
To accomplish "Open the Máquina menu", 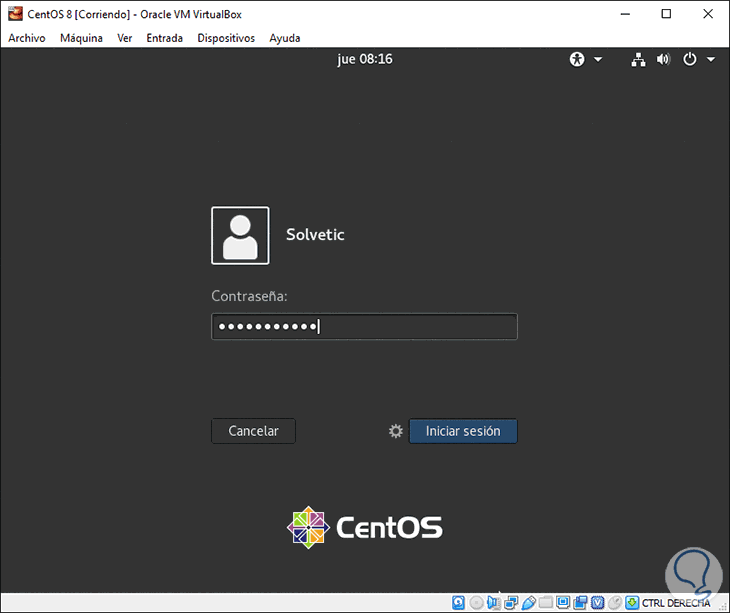I will 81,38.
